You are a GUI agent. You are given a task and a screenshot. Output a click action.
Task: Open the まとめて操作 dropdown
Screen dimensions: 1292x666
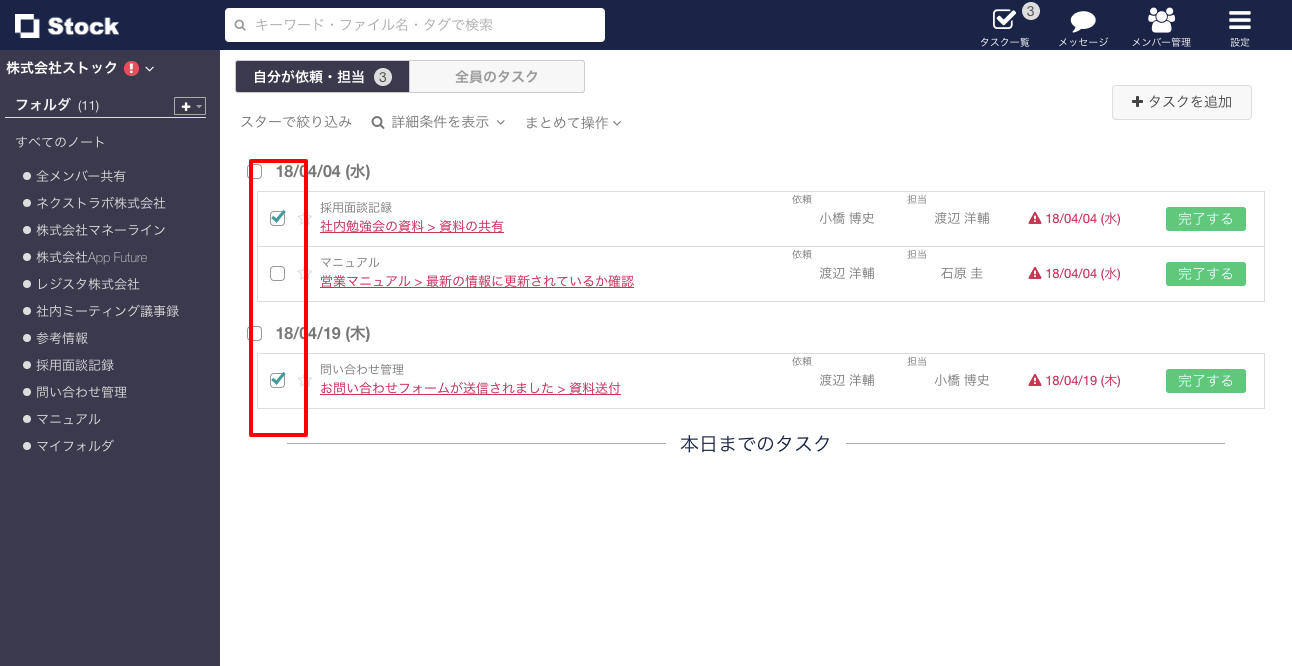point(572,121)
